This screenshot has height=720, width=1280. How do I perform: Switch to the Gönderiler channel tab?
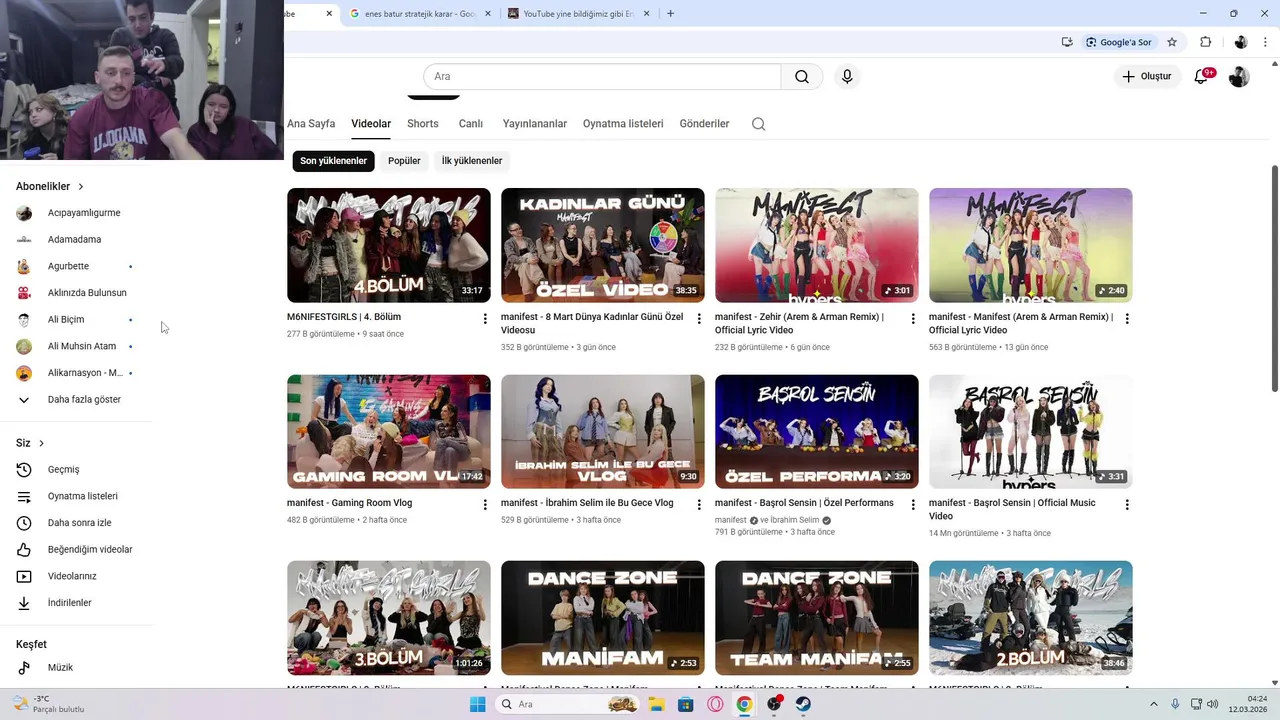click(704, 124)
